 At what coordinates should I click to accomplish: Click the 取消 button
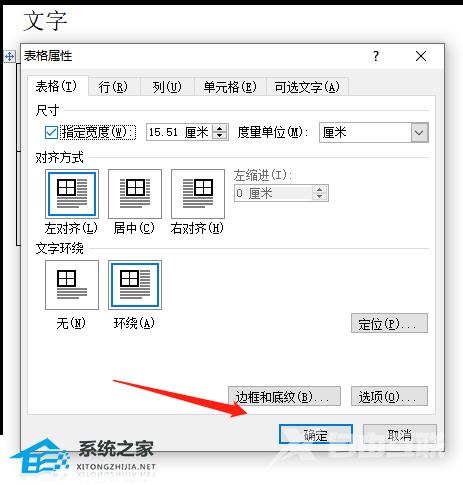[400, 435]
